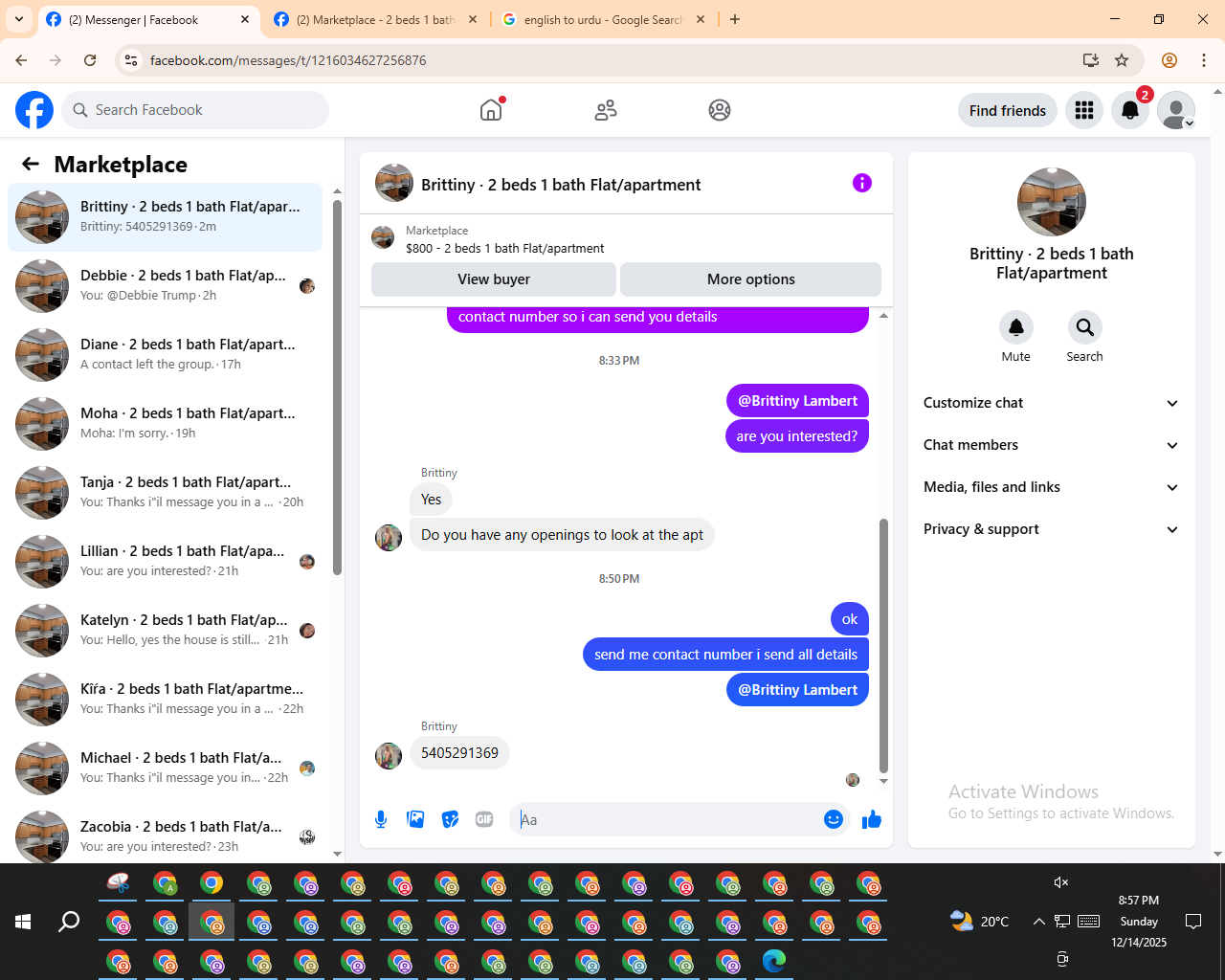Click the Facebook logo icon
The width and height of the screenshot is (1225, 980).
(x=34, y=110)
